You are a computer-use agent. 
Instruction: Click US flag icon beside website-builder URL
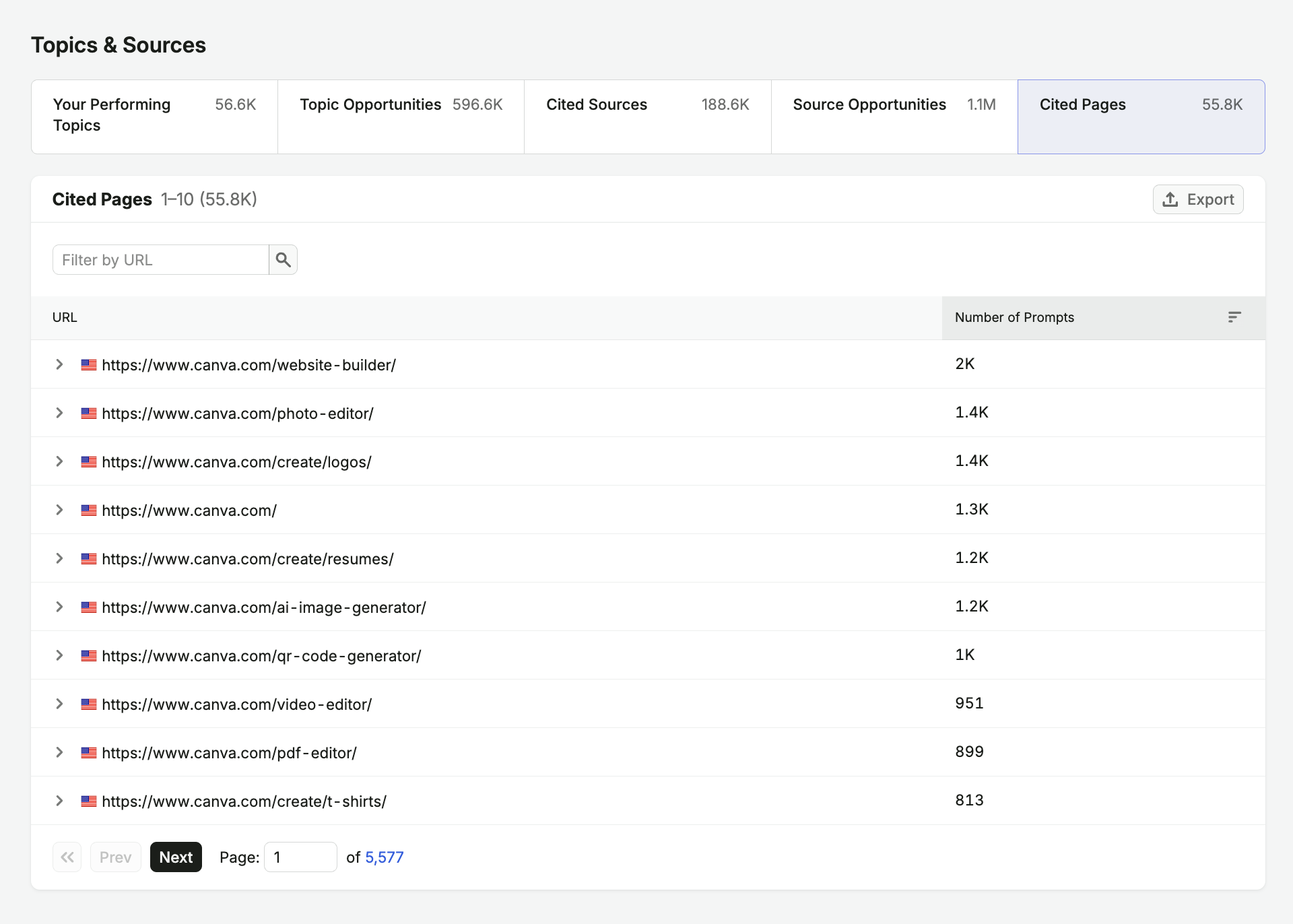pyautogui.click(x=89, y=365)
